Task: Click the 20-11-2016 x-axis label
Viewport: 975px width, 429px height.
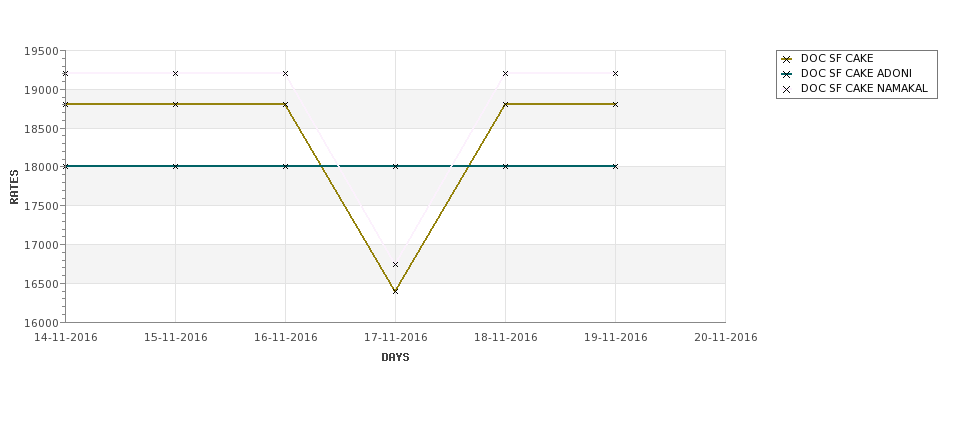Action: [726, 338]
